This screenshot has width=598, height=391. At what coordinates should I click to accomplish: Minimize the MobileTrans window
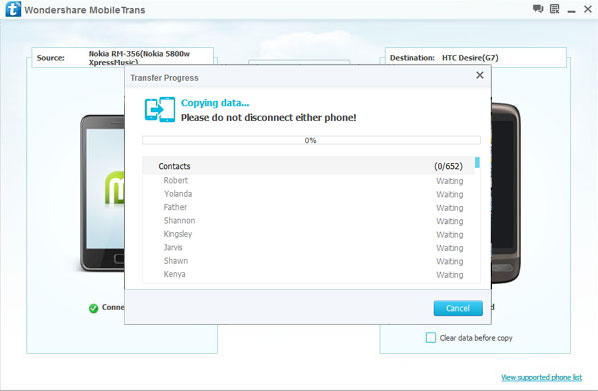pos(571,10)
